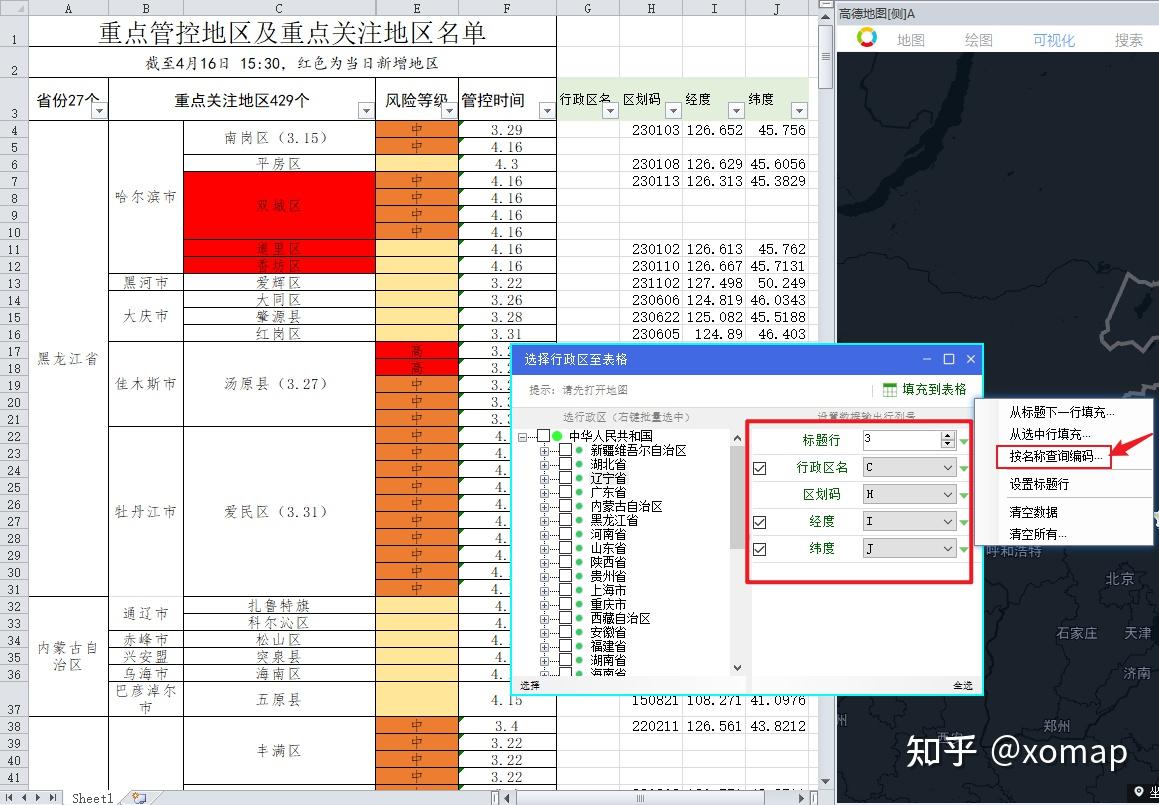
Task: Check the 上海市 tree checkbox
Action: (x=565, y=590)
